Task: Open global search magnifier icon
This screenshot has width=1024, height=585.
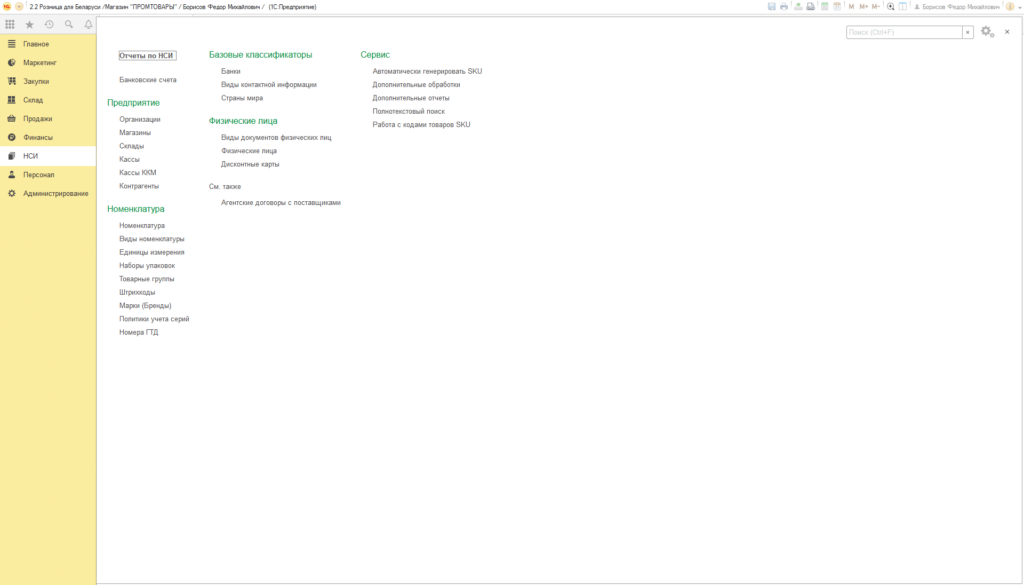Action: (x=69, y=24)
